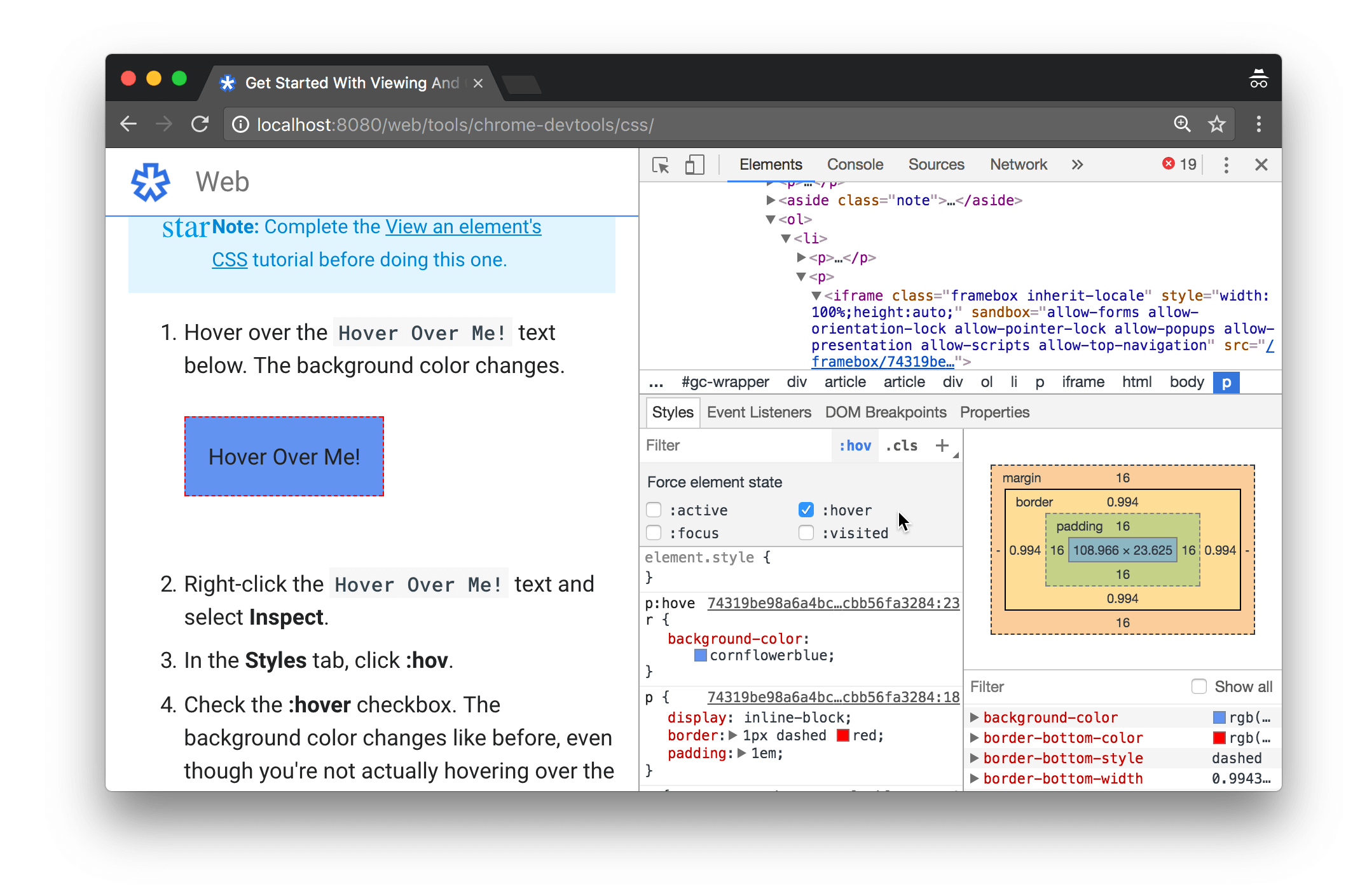
Task: Open the Event Listeners tab
Action: tap(759, 412)
